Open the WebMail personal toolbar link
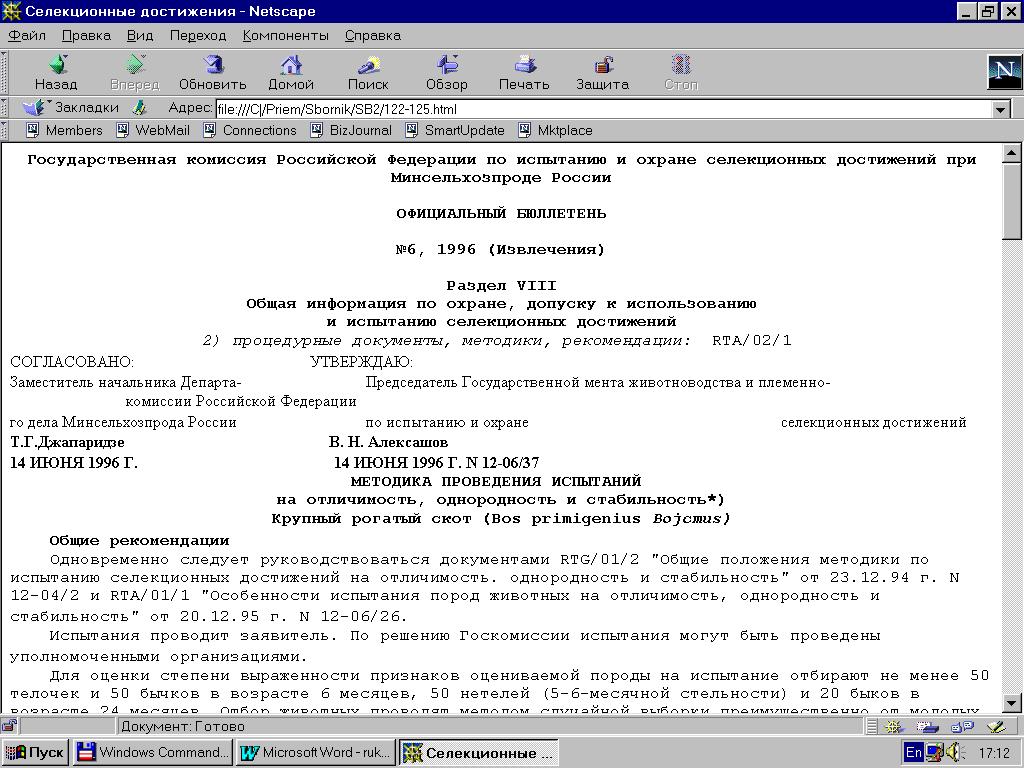The height and width of the screenshot is (768, 1024). point(153,130)
